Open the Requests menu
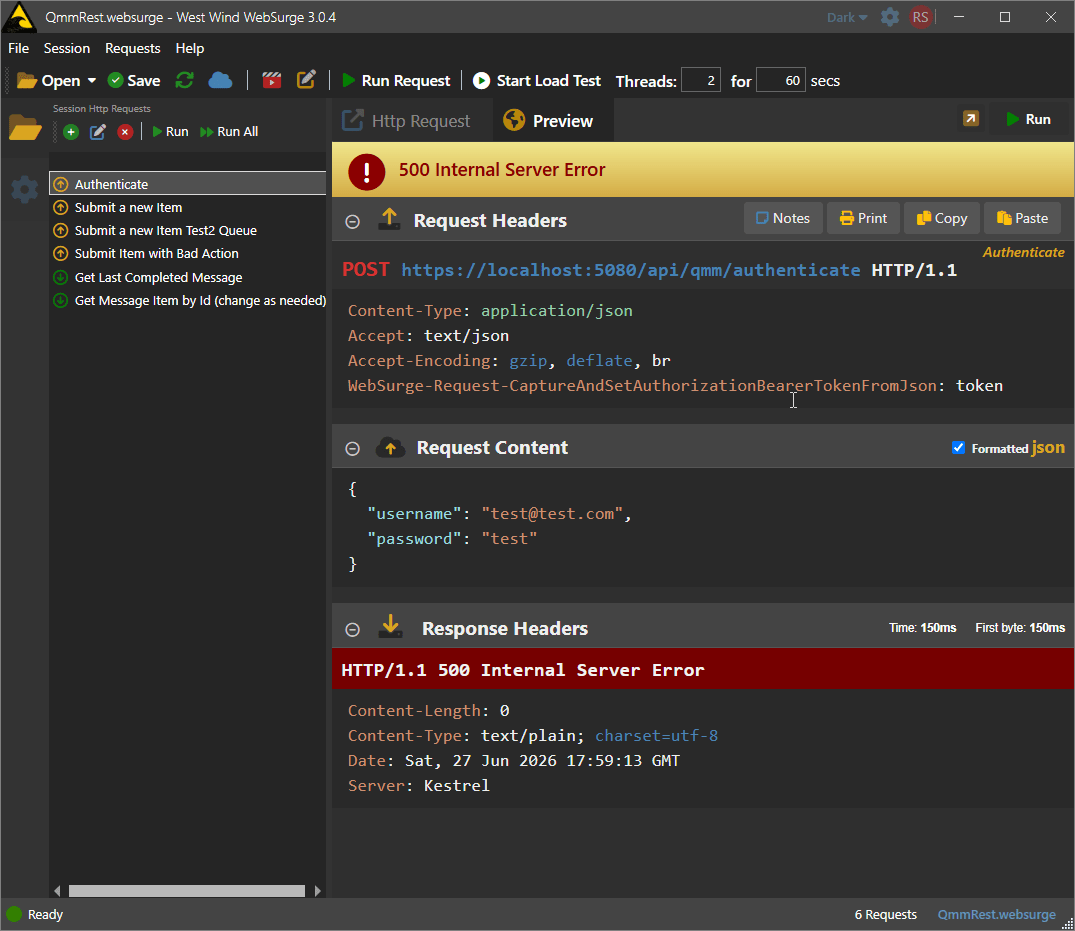1075x931 pixels. point(132,48)
